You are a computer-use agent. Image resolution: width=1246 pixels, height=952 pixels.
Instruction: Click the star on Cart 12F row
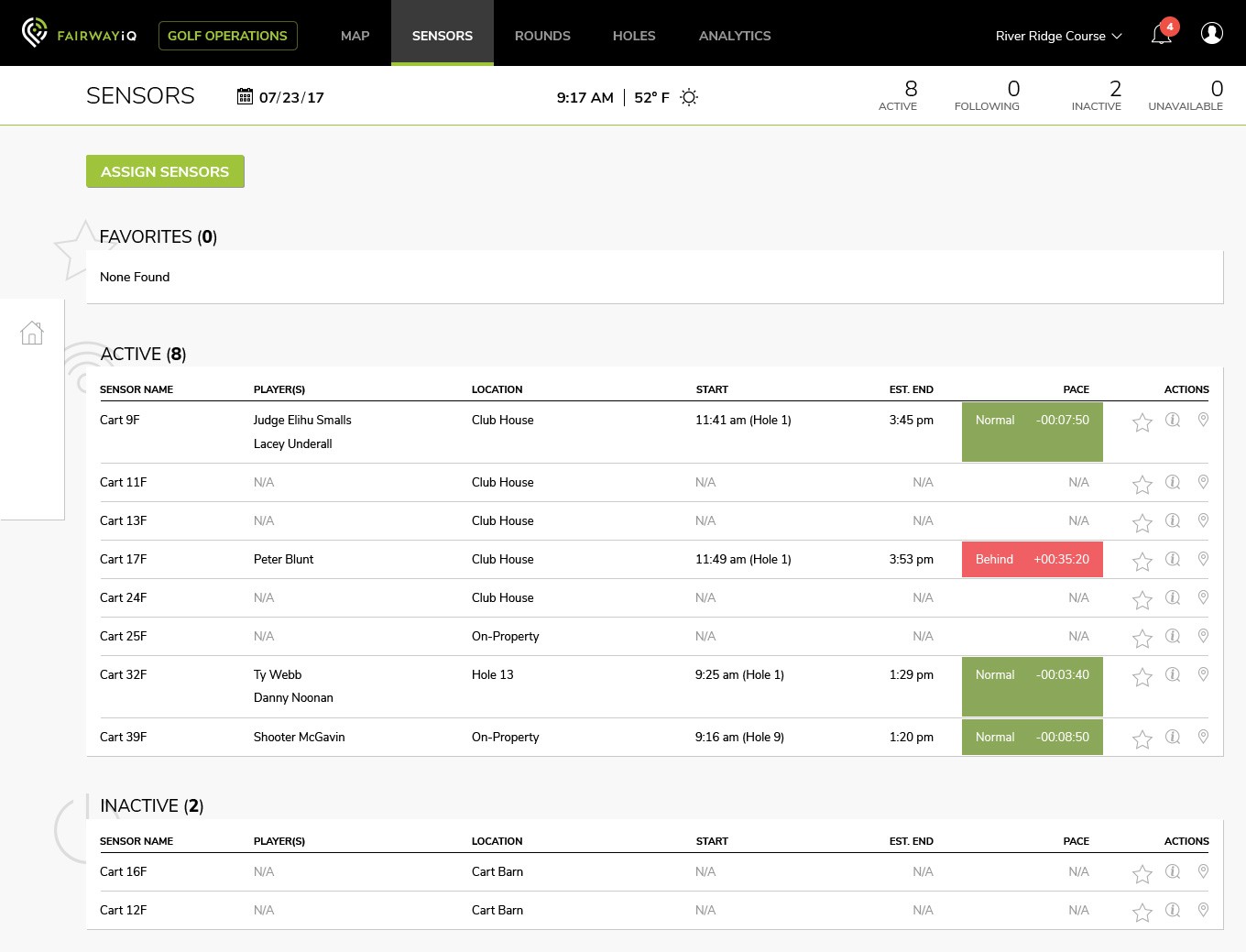[1142, 913]
